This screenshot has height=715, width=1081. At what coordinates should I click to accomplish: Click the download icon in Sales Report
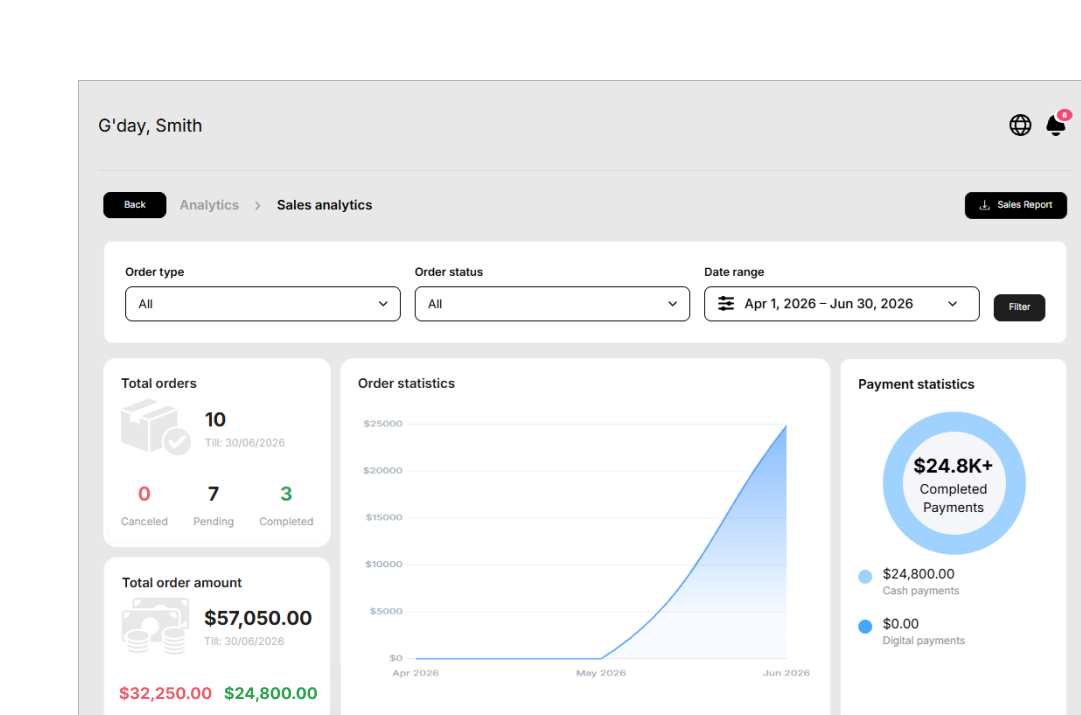pos(984,205)
